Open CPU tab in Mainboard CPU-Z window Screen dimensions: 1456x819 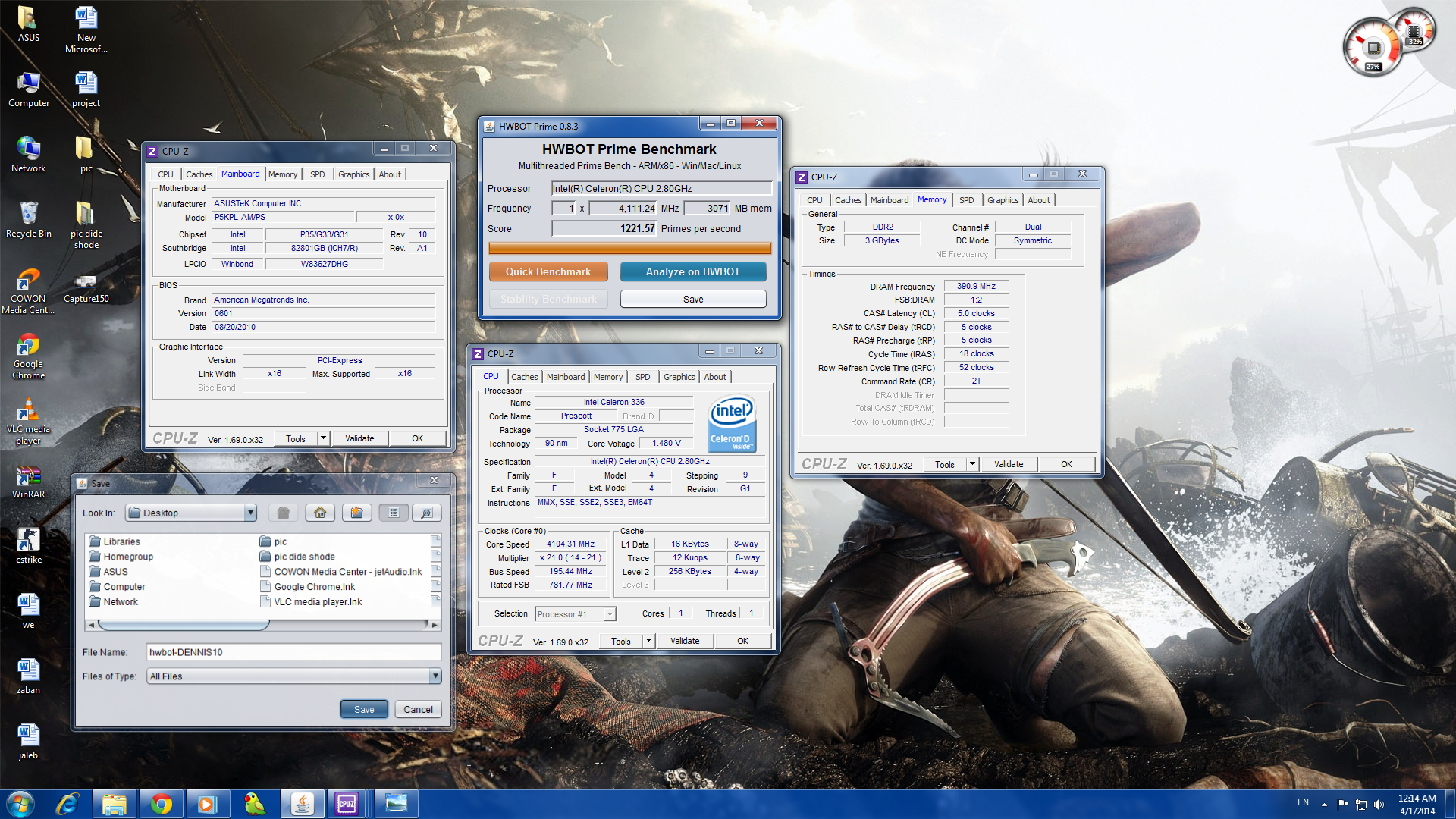tap(165, 174)
